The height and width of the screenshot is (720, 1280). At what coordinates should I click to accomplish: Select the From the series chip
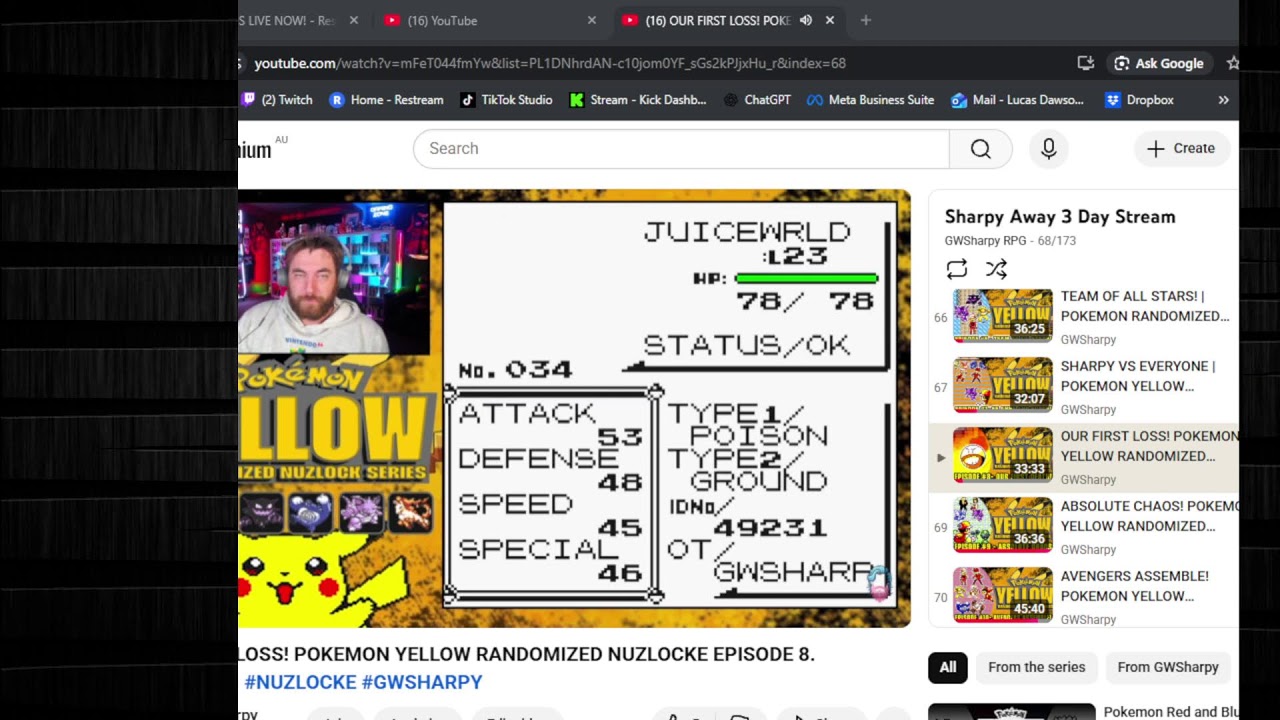1036,667
